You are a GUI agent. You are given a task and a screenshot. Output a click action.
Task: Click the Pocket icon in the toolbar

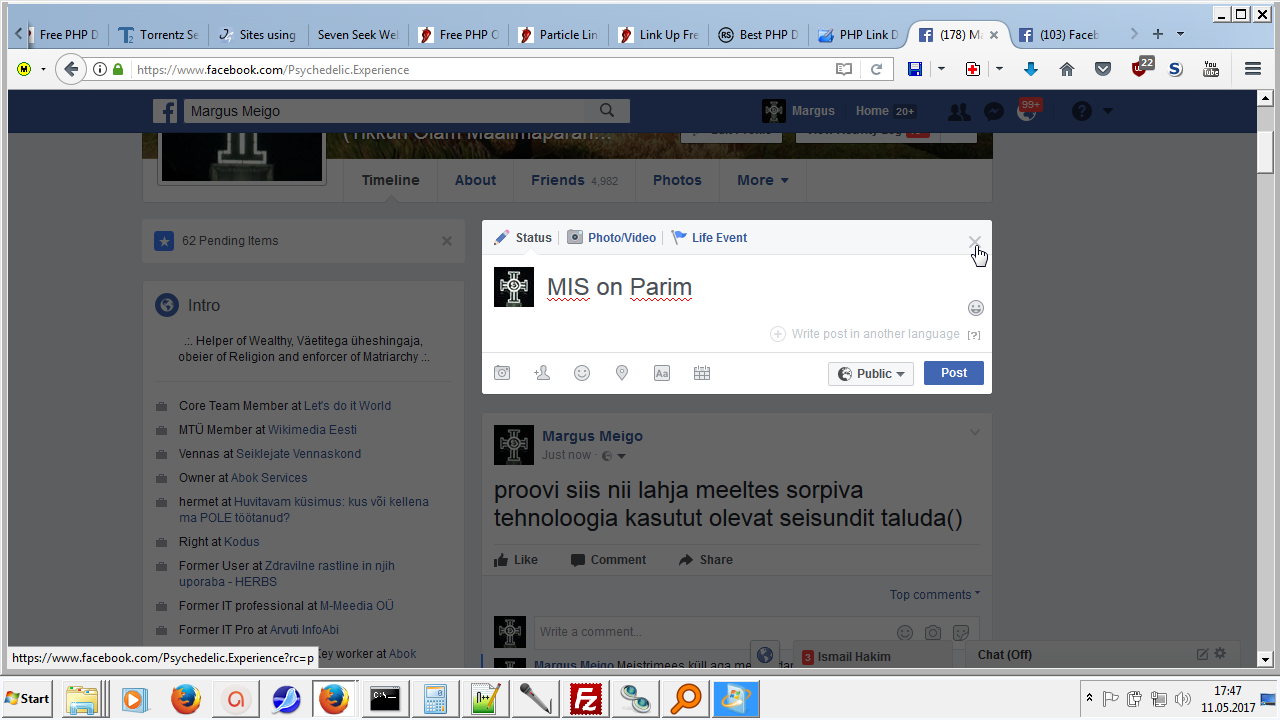[x=1103, y=69]
